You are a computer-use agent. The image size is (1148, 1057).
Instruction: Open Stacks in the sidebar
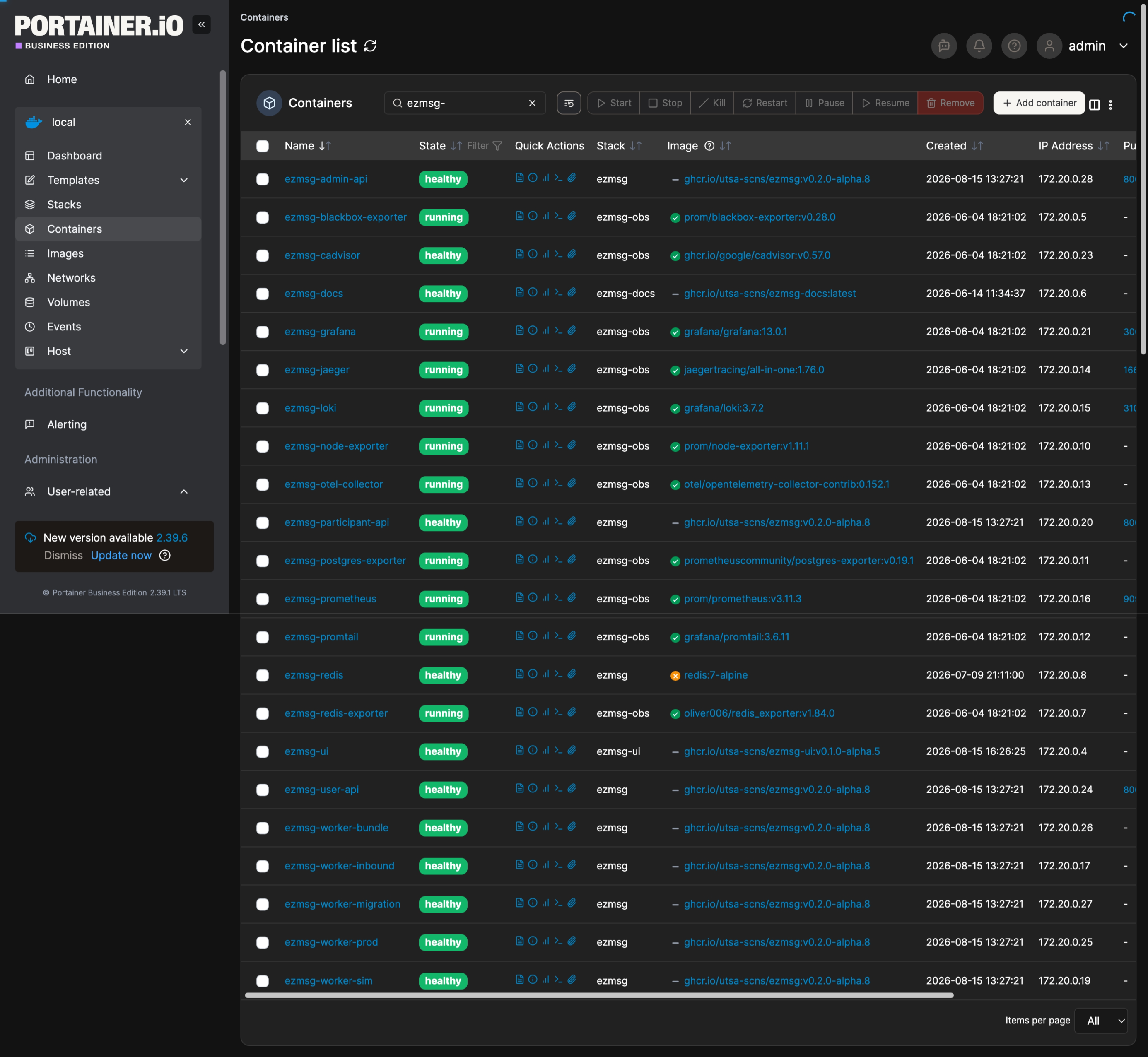pyautogui.click(x=108, y=205)
